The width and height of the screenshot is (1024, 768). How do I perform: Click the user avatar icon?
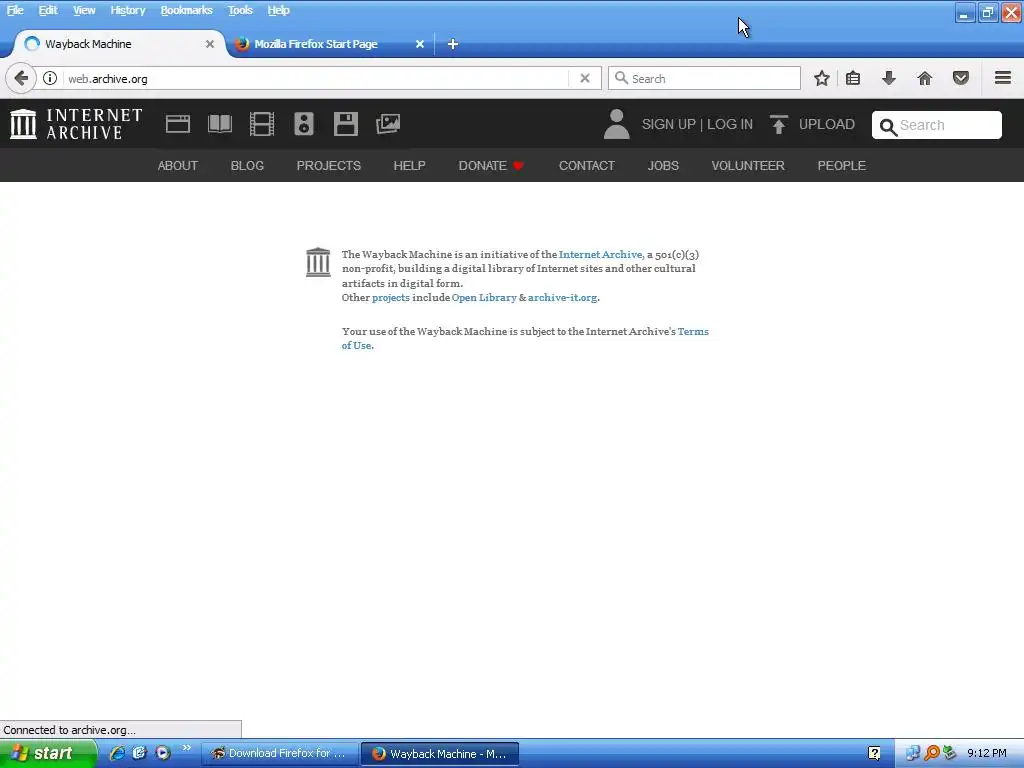(616, 124)
